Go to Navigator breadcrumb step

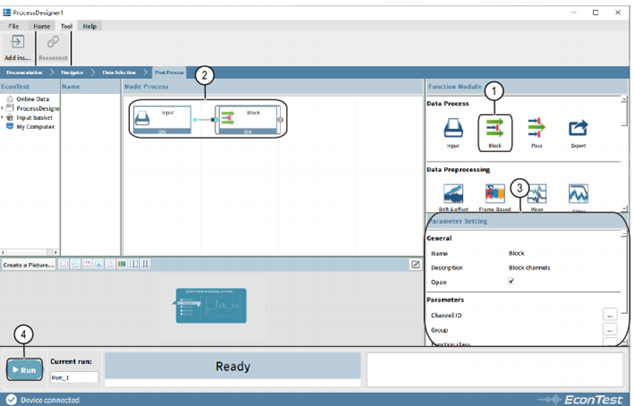click(72, 72)
